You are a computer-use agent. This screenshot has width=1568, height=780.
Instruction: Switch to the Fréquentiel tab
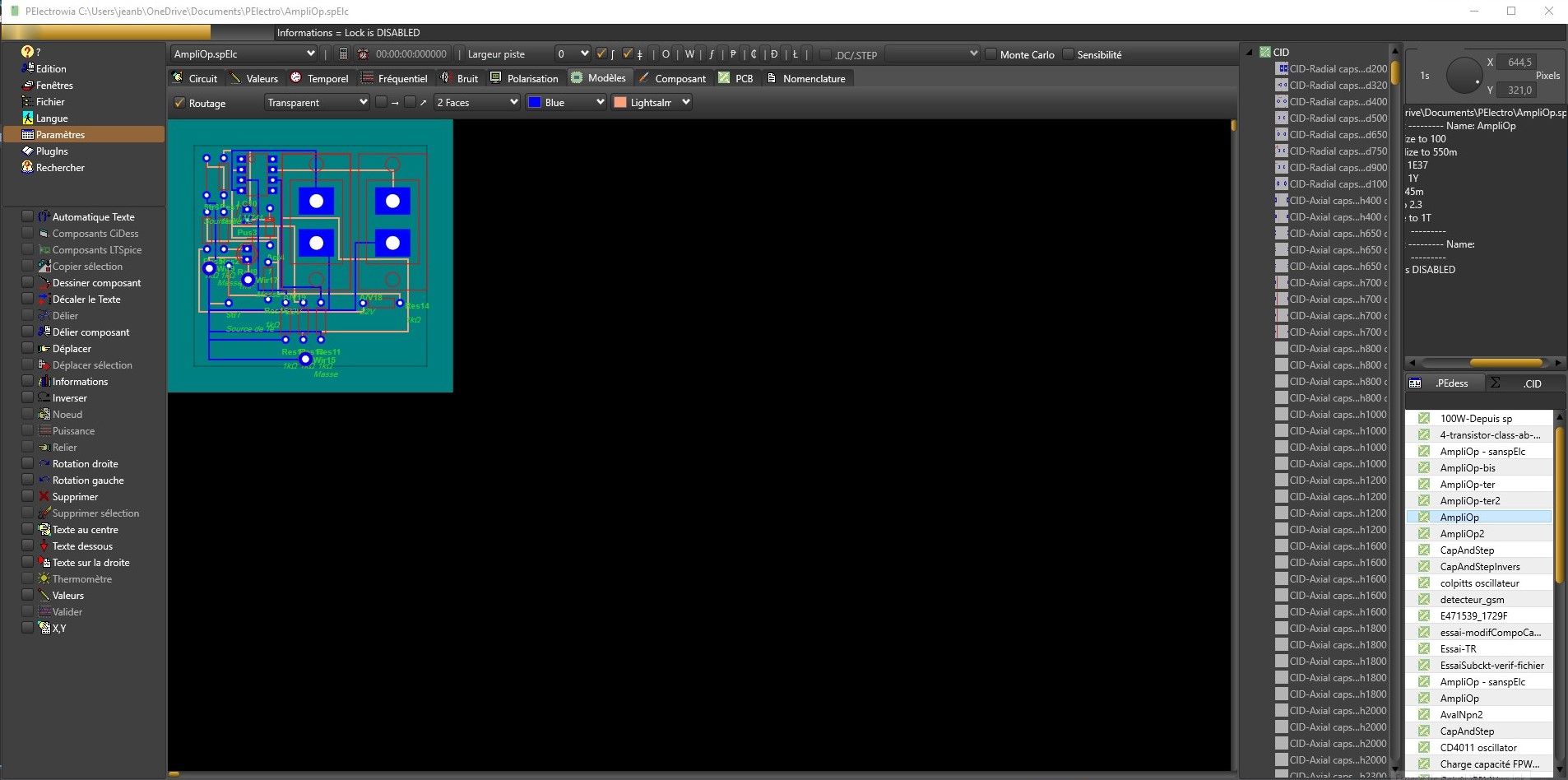(395, 78)
